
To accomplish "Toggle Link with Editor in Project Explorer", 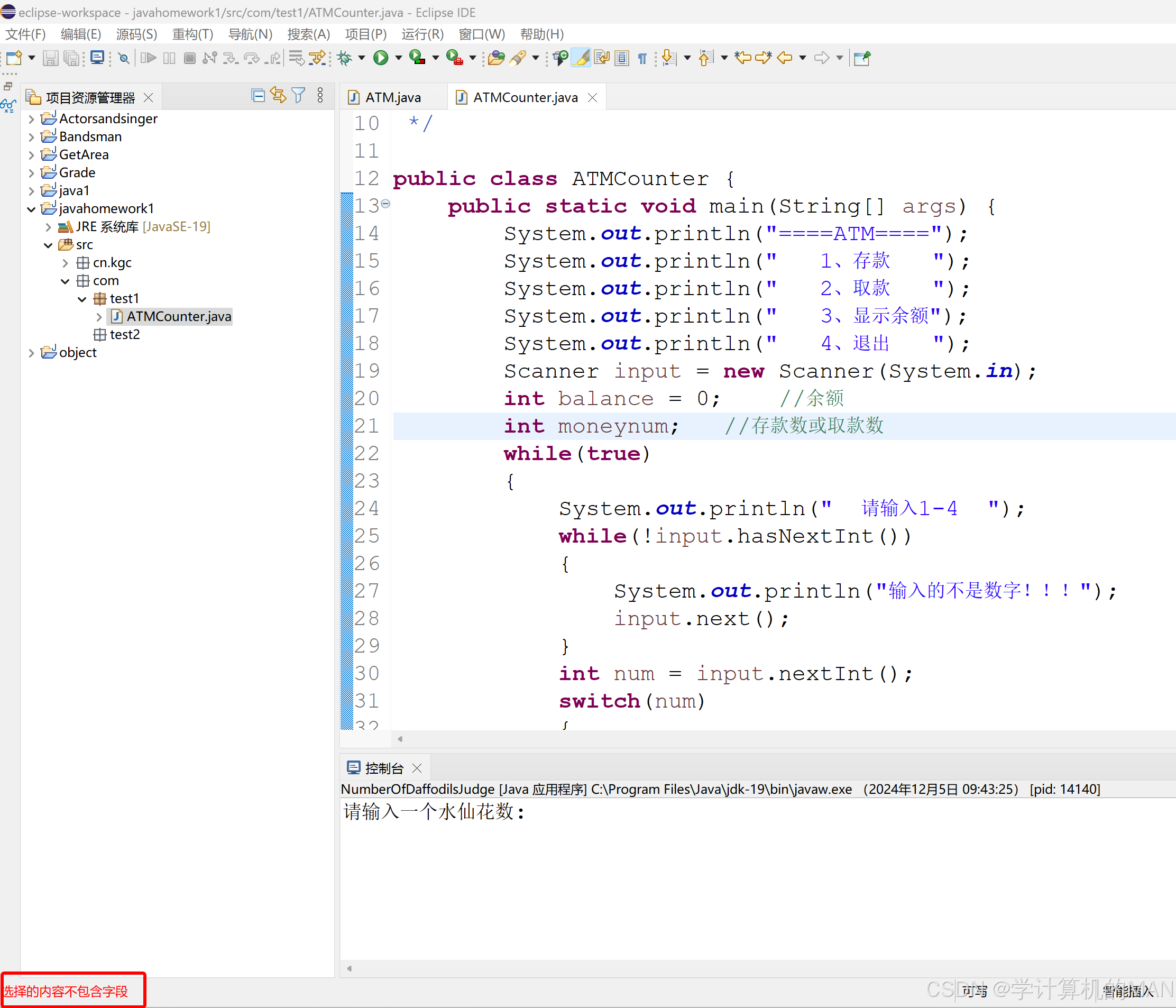I will pos(278,96).
